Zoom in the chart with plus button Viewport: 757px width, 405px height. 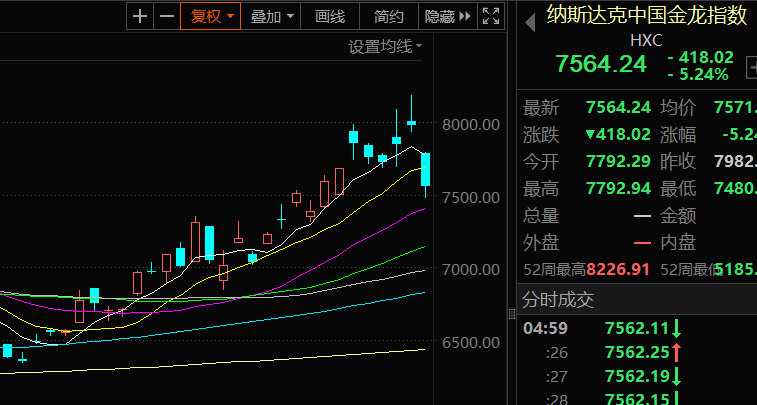point(140,16)
